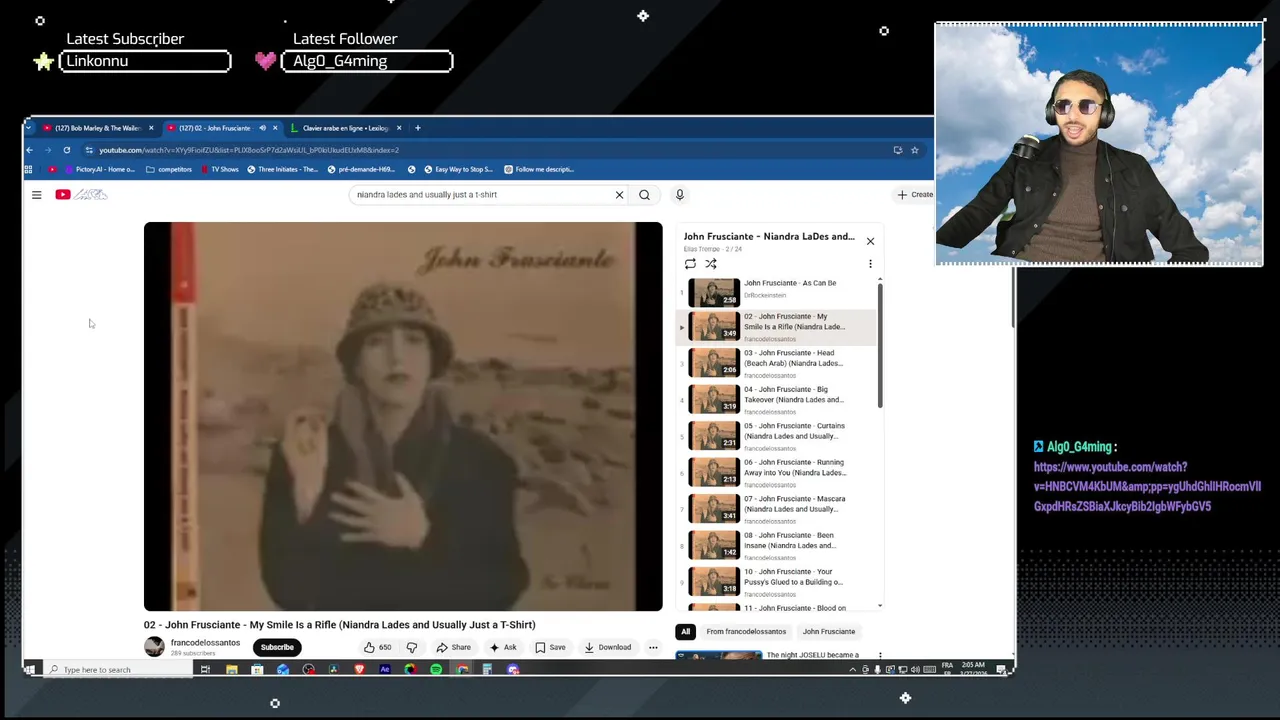Image resolution: width=1280 pixels, height=720 pixels.
Task: Click the taskbar search box
Action: 118,670
